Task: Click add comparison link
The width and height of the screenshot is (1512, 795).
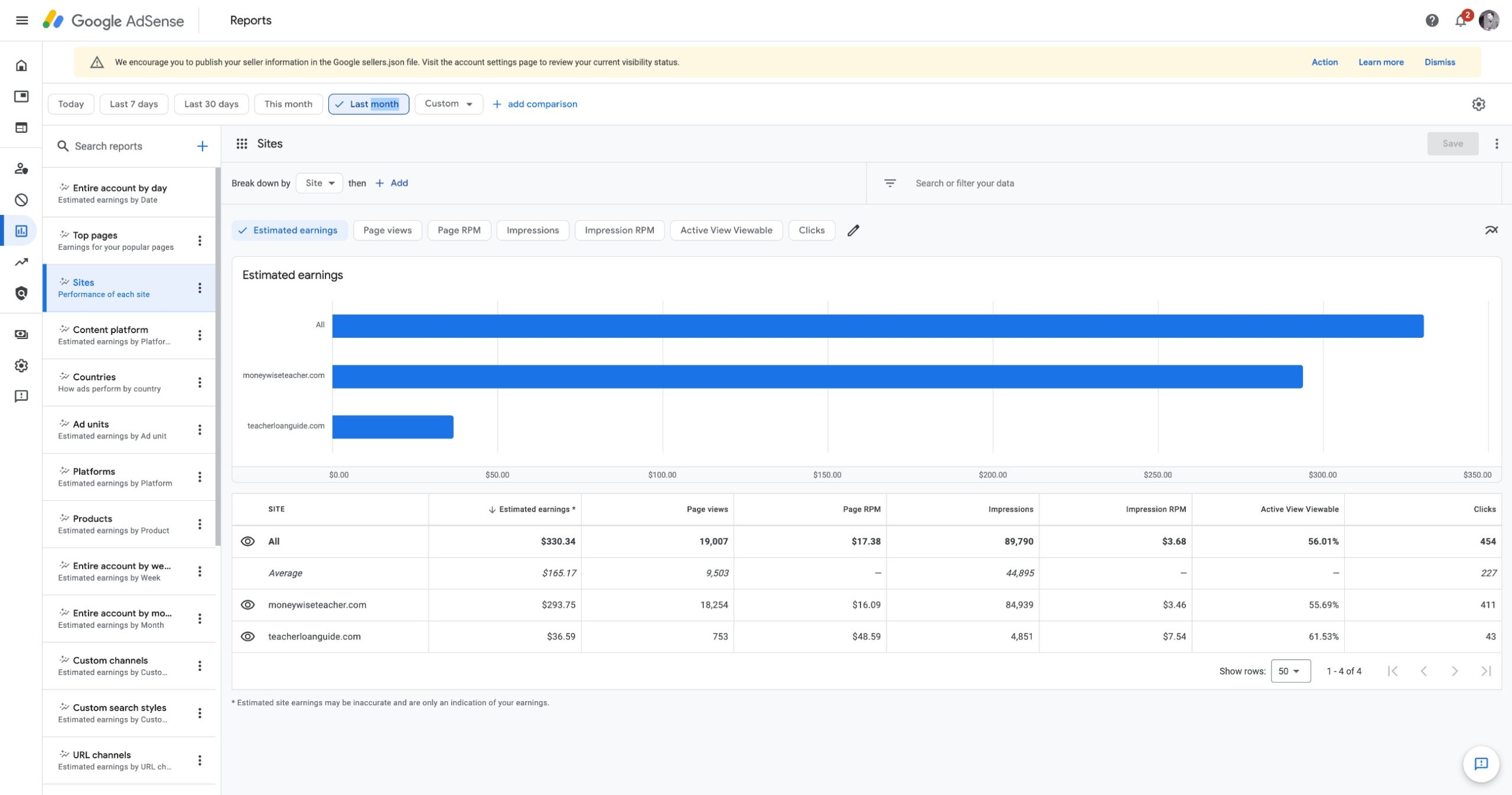Action: (x=535, y=104)
